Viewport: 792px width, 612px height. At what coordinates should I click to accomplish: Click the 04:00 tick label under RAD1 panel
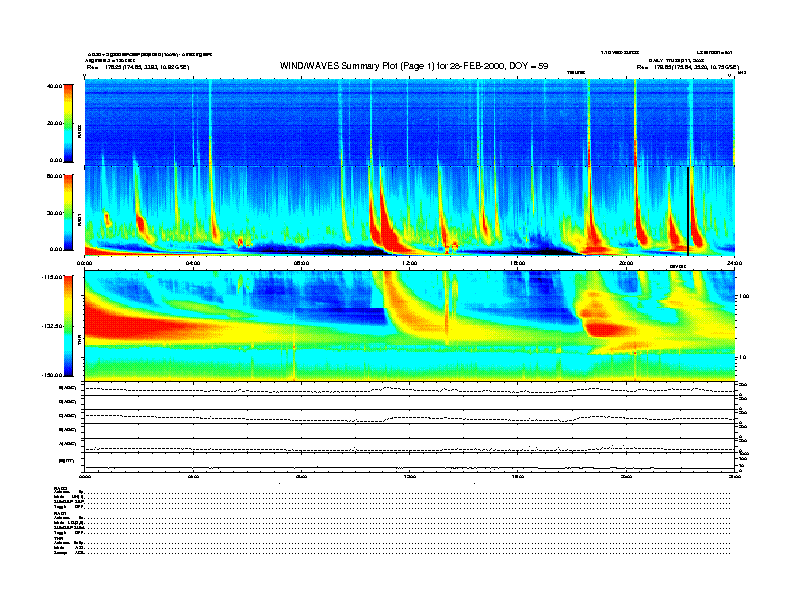(x=193, y=263)
